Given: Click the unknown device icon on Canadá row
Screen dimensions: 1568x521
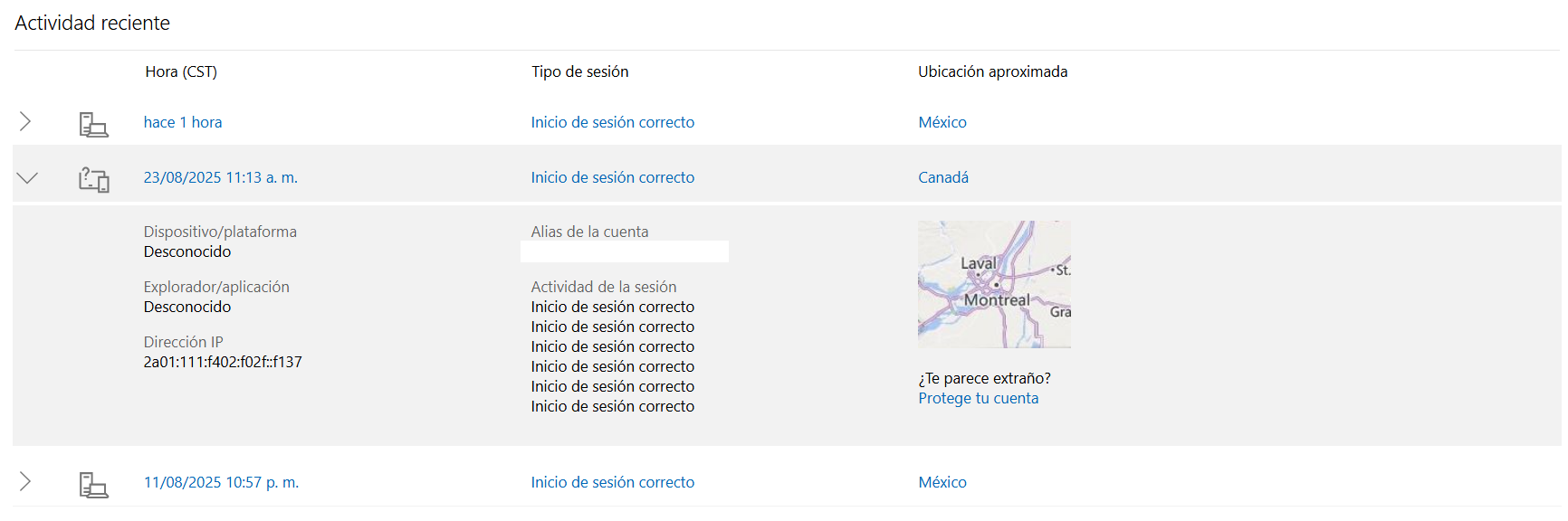Looking at the screenshot, I should coord(93,179).
